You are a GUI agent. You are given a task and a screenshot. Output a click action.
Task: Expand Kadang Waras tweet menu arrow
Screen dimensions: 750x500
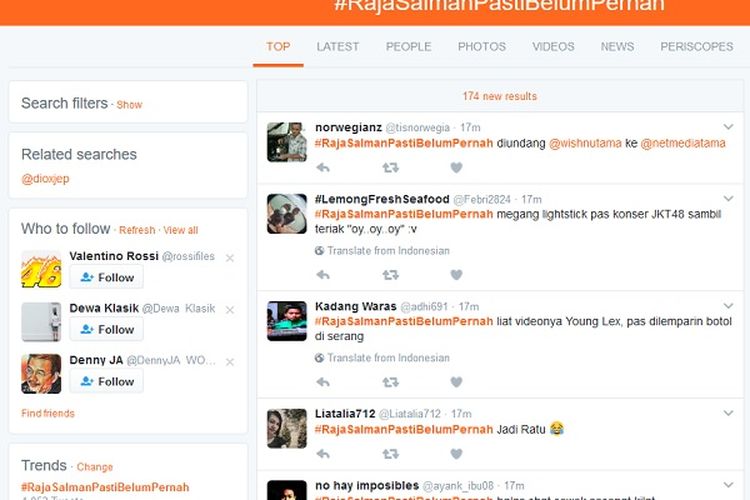[729, 306]
